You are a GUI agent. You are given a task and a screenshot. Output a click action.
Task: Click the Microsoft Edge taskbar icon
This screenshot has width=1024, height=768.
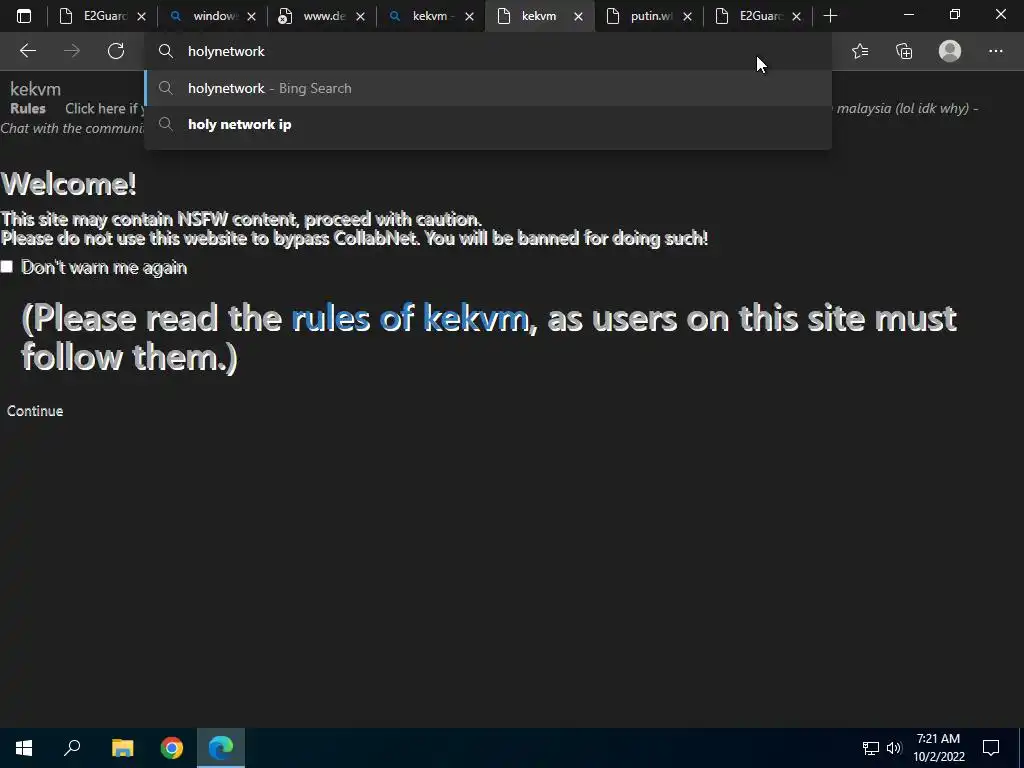pos(221,748)
